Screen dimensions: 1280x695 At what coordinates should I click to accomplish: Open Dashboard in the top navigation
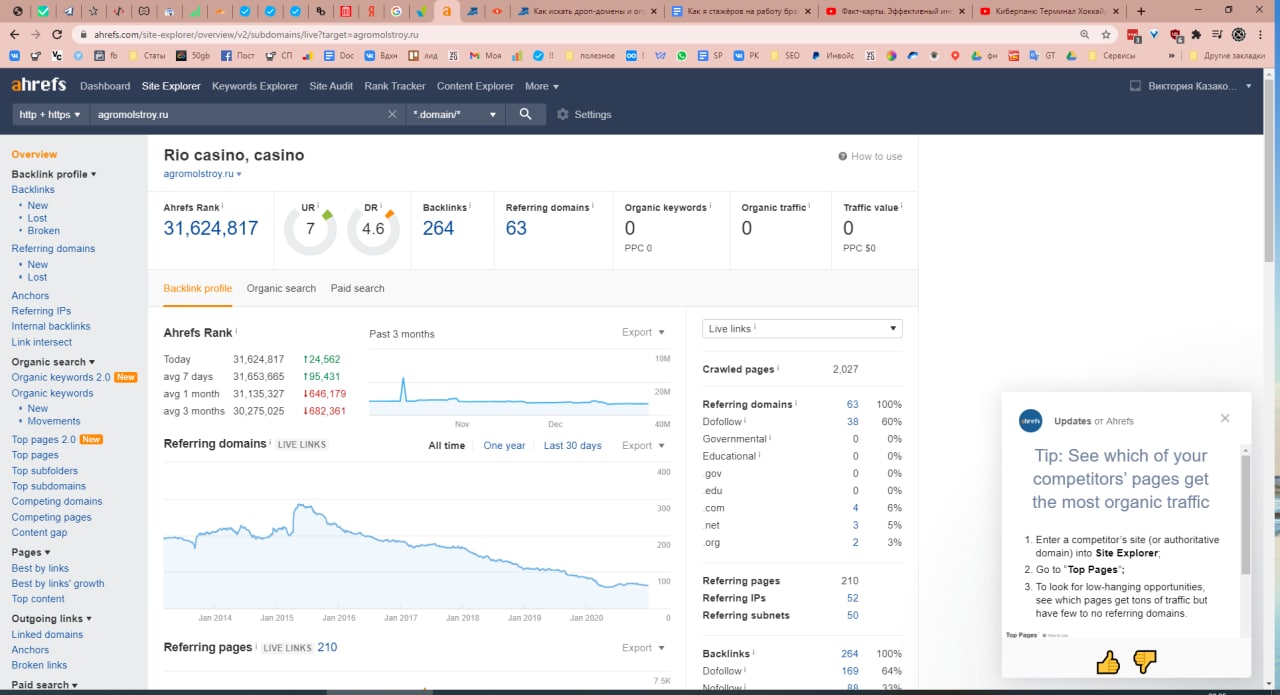[x=105, y=86]
